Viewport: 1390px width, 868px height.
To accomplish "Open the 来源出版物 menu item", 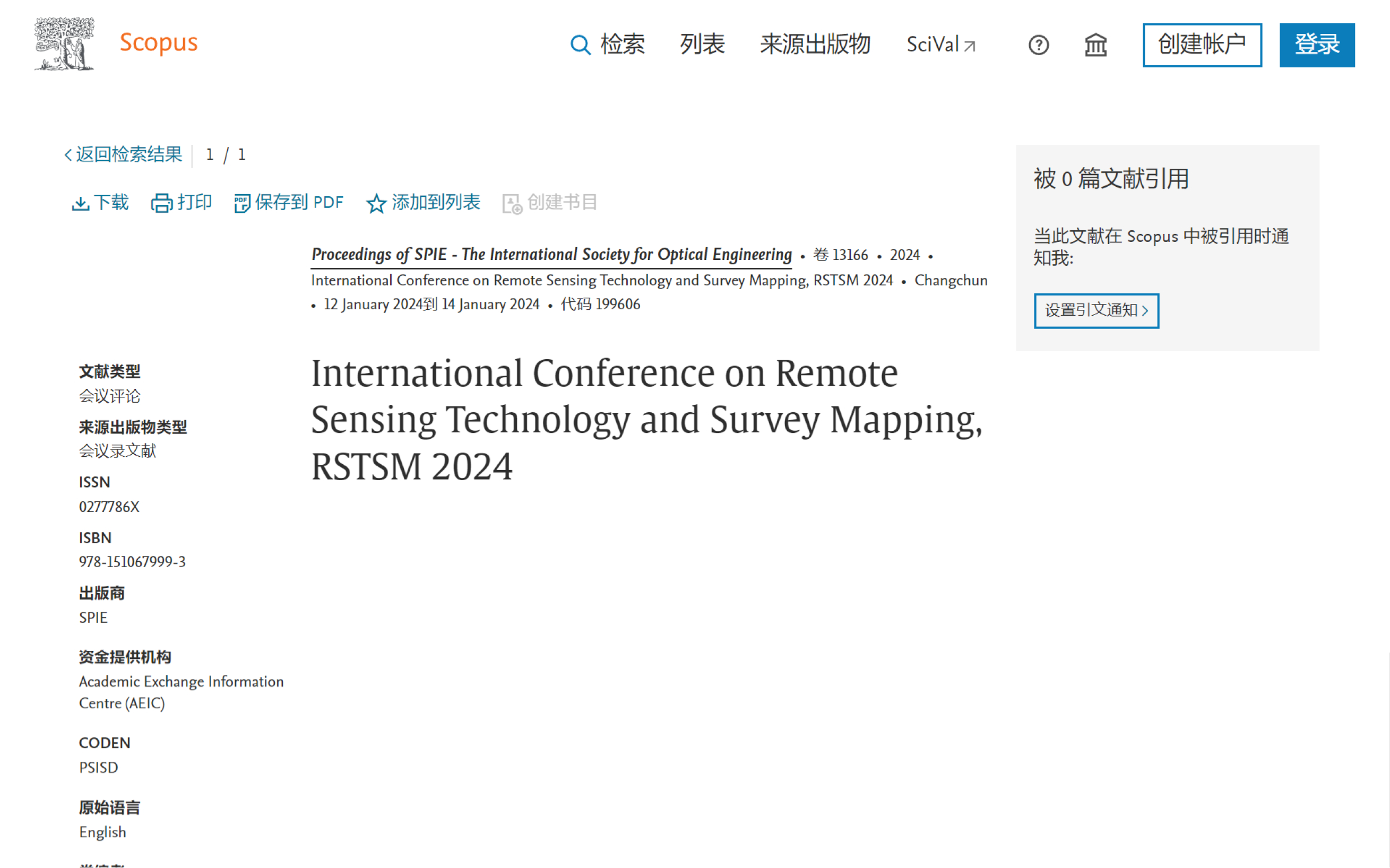I will coord(815,44).
